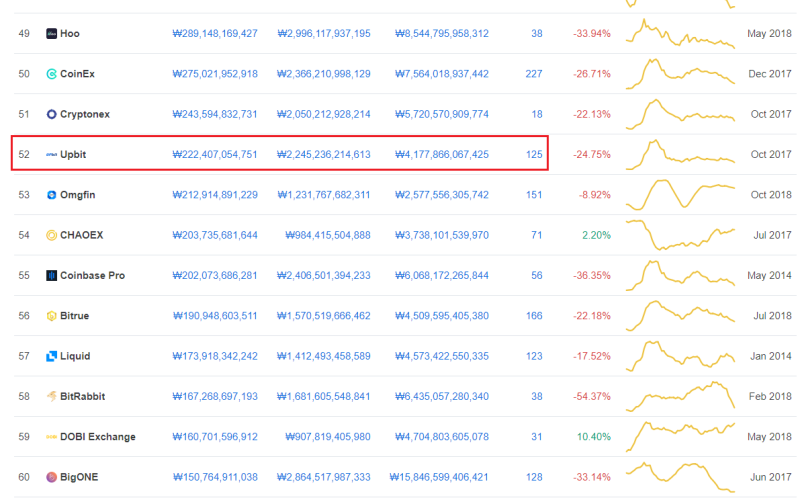Open the Coinbase Pro exchange link

[92, 276]
